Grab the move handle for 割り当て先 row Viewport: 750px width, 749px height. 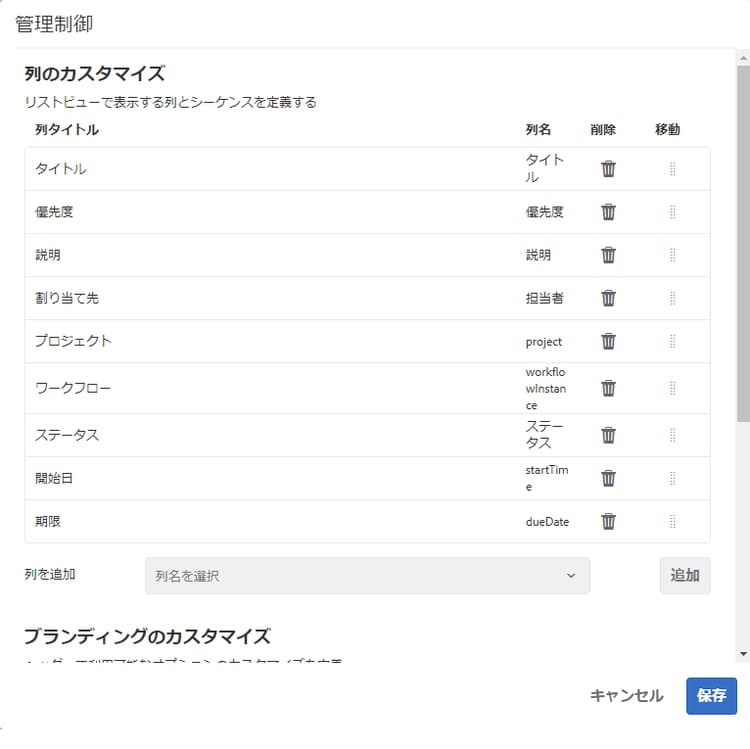pyautogui.click(x=672, y=298)
